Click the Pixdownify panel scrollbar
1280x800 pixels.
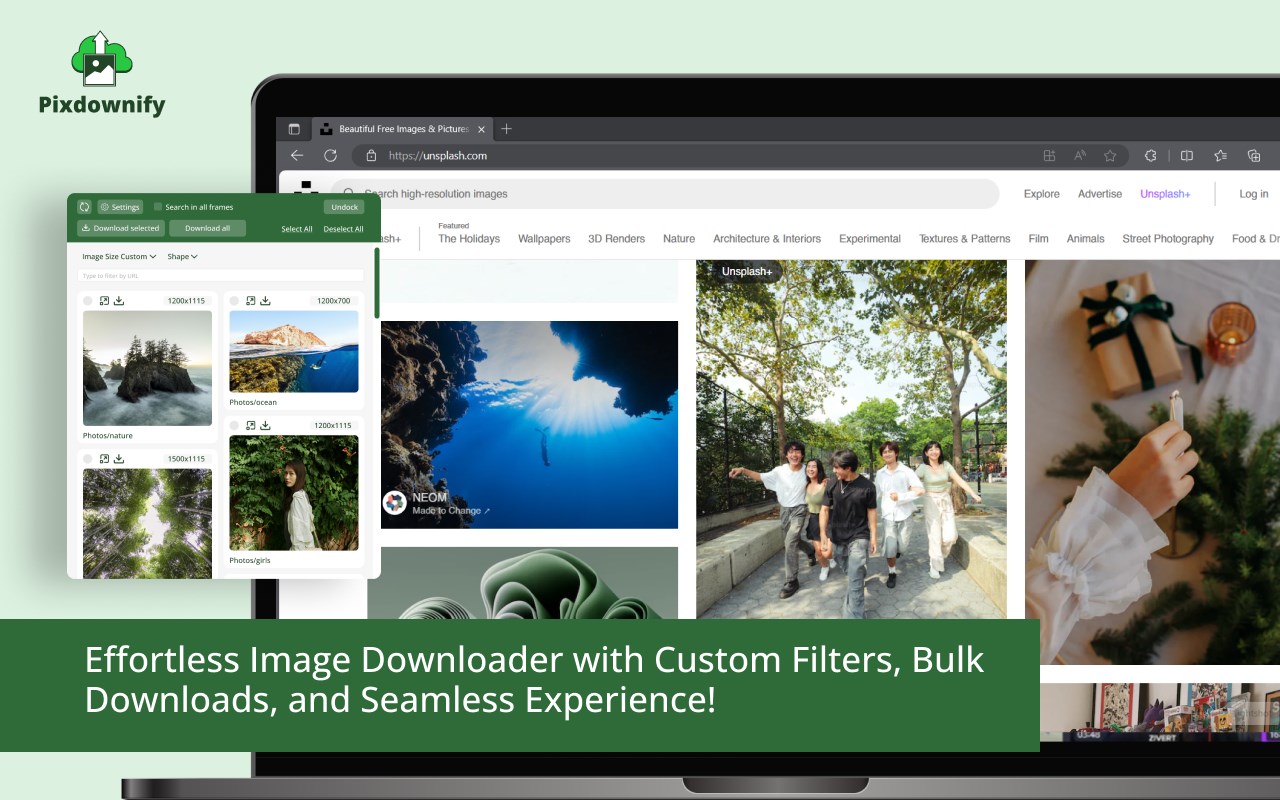point(377,283)
